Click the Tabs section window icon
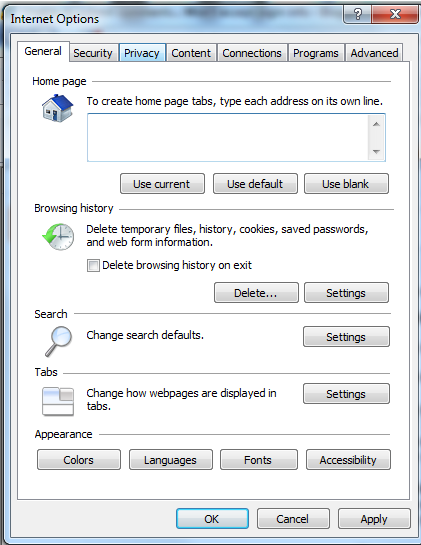This screenshot has width=421, height=545. click(58, 401)
